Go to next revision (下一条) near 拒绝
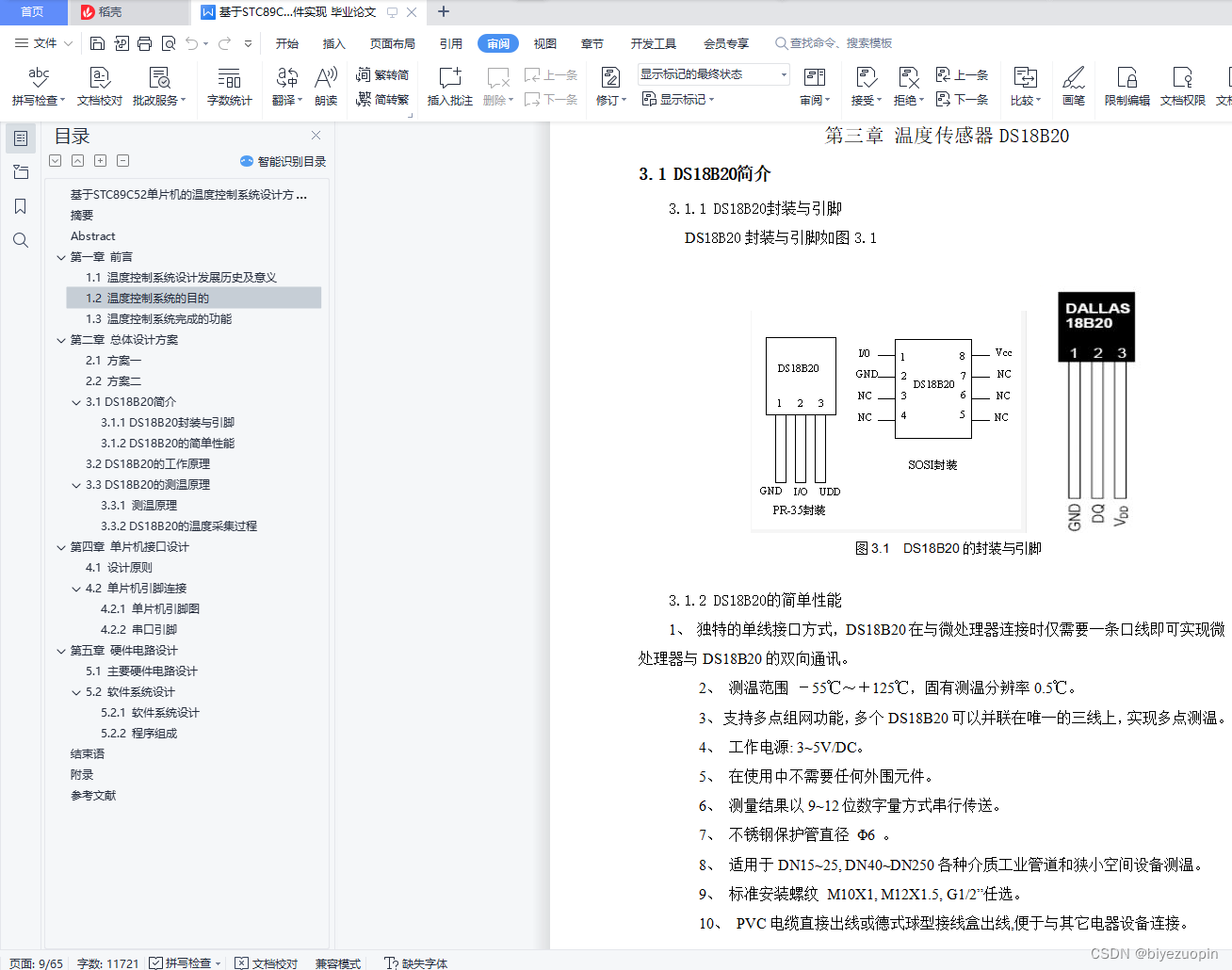This screenshot has height=970, width=1232. tap(962, 99)
